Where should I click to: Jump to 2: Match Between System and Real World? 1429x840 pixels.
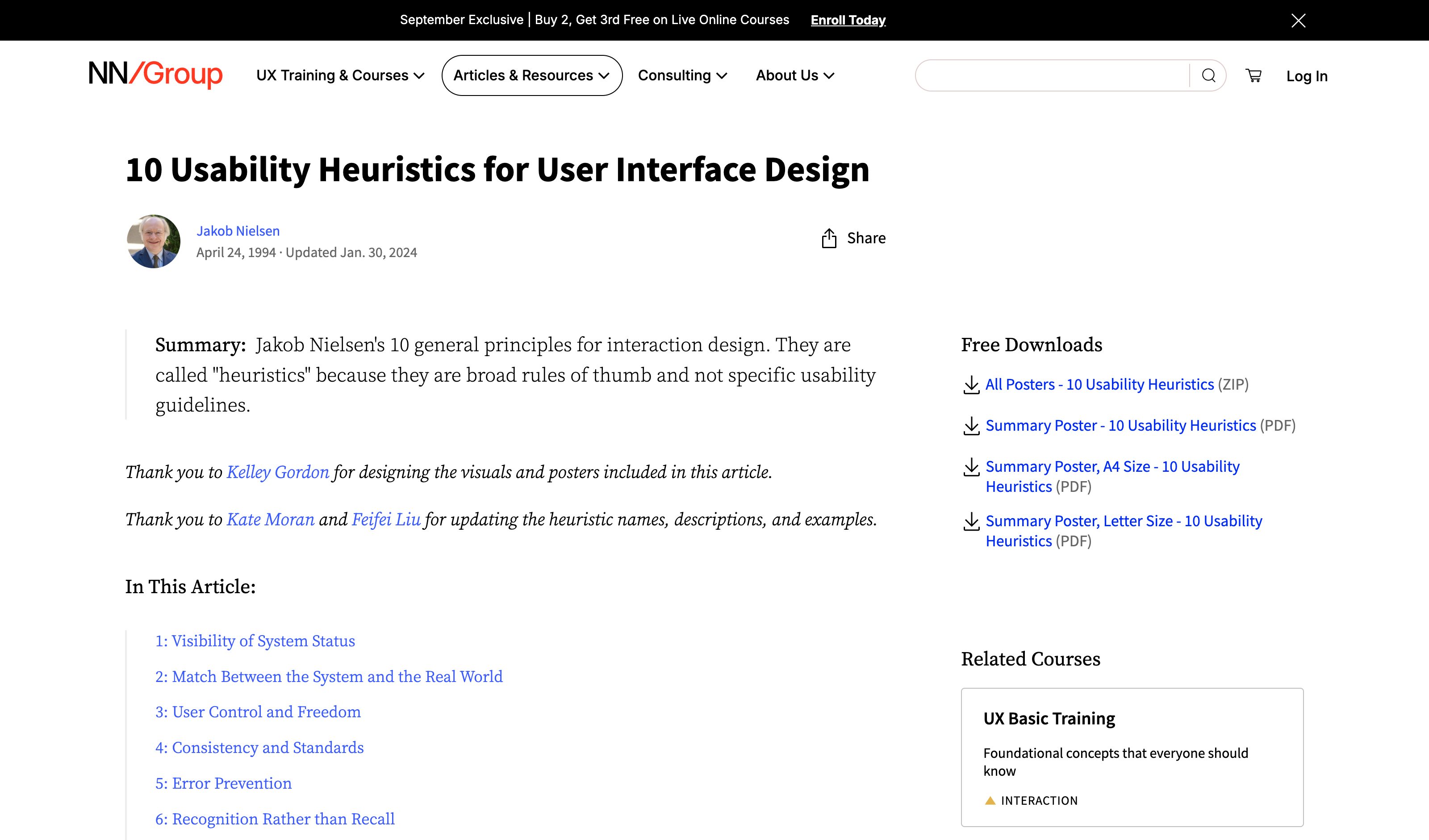click(x=329, y=677)
